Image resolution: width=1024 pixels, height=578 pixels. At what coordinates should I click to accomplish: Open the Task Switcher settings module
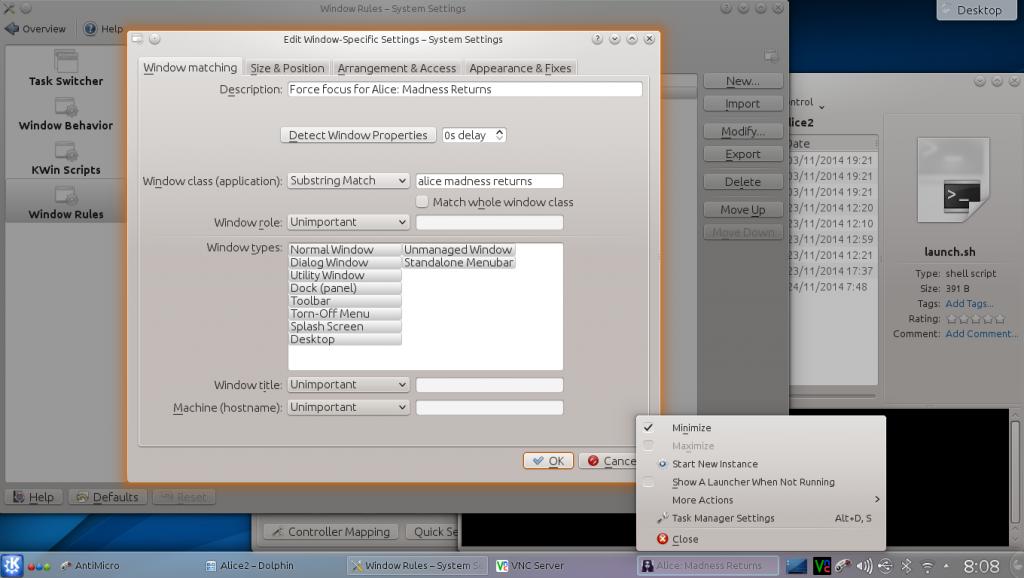65,68
